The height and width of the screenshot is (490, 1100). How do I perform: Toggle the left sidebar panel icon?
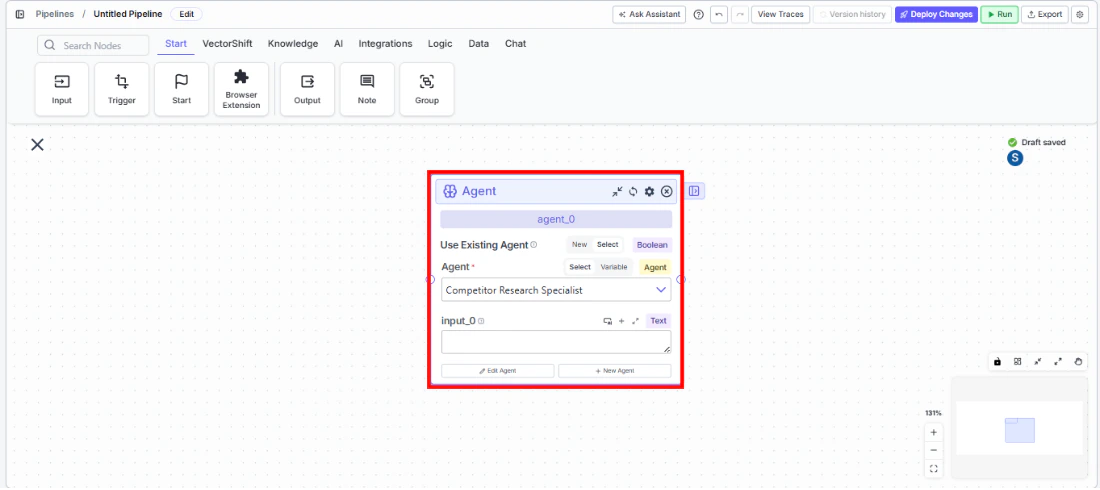pyautogui.click(x=20, y=14)
